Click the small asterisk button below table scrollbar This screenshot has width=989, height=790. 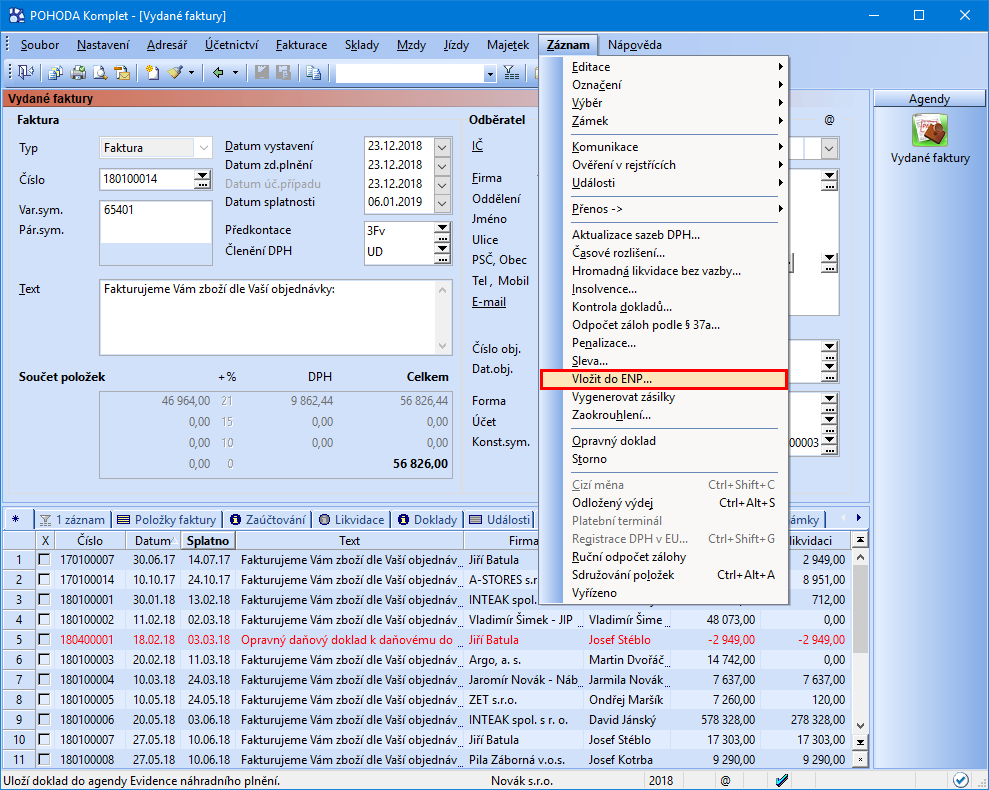[859, 759]
